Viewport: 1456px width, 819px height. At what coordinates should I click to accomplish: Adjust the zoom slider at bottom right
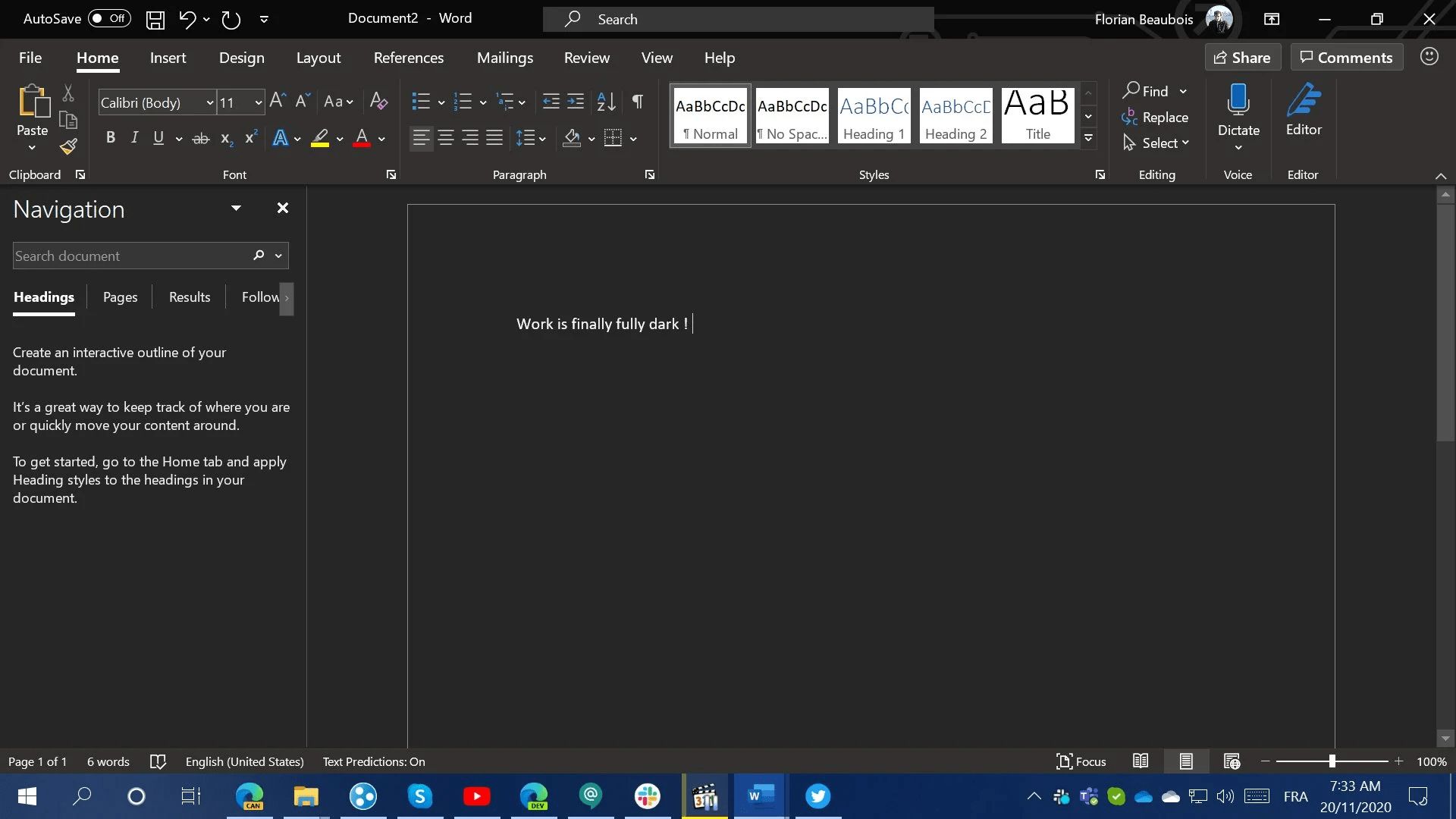[1333, 761]
